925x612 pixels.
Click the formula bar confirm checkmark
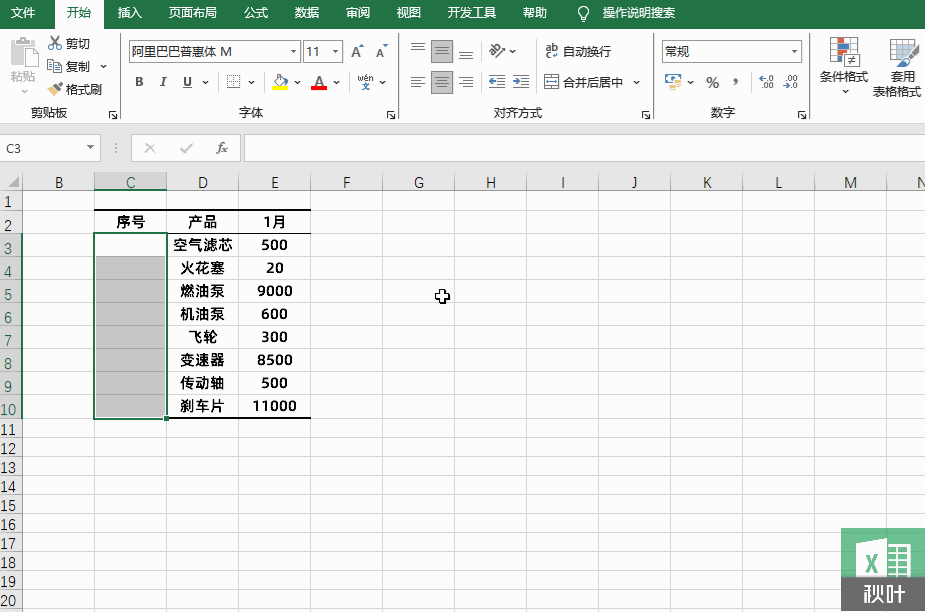186,148
